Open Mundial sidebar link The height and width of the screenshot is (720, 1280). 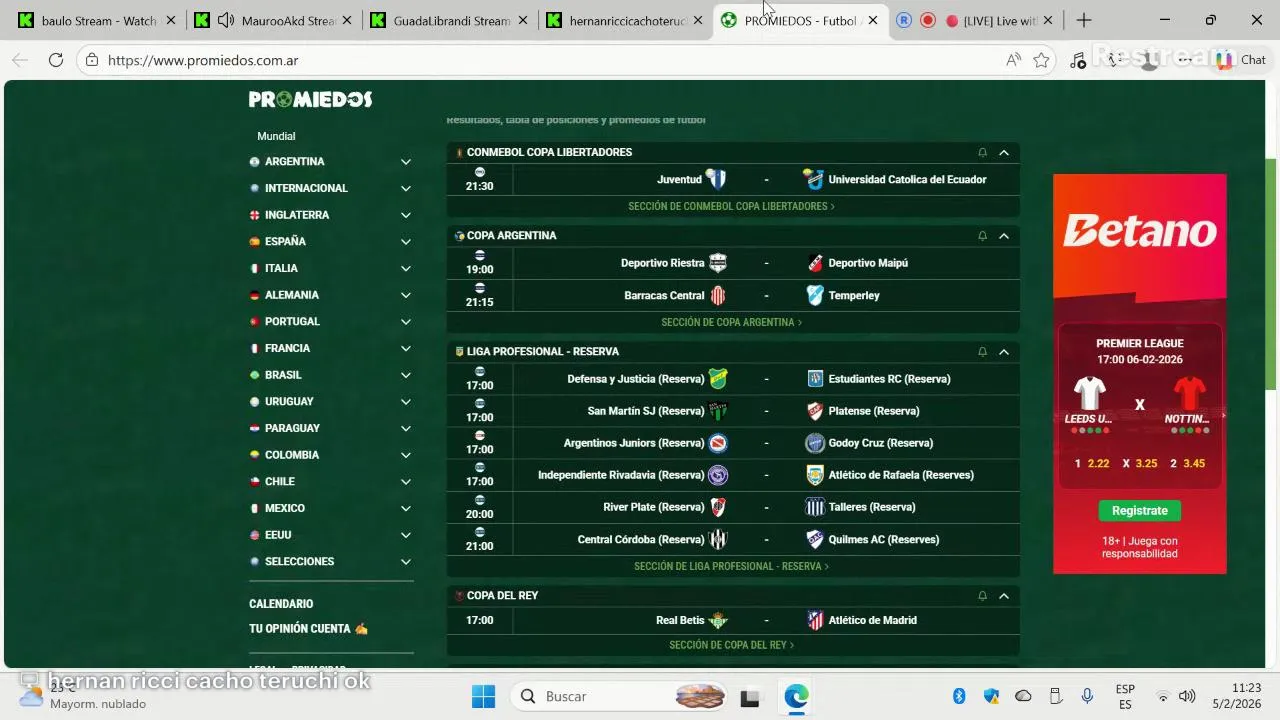pyautogui.click(x=276, y=136)
